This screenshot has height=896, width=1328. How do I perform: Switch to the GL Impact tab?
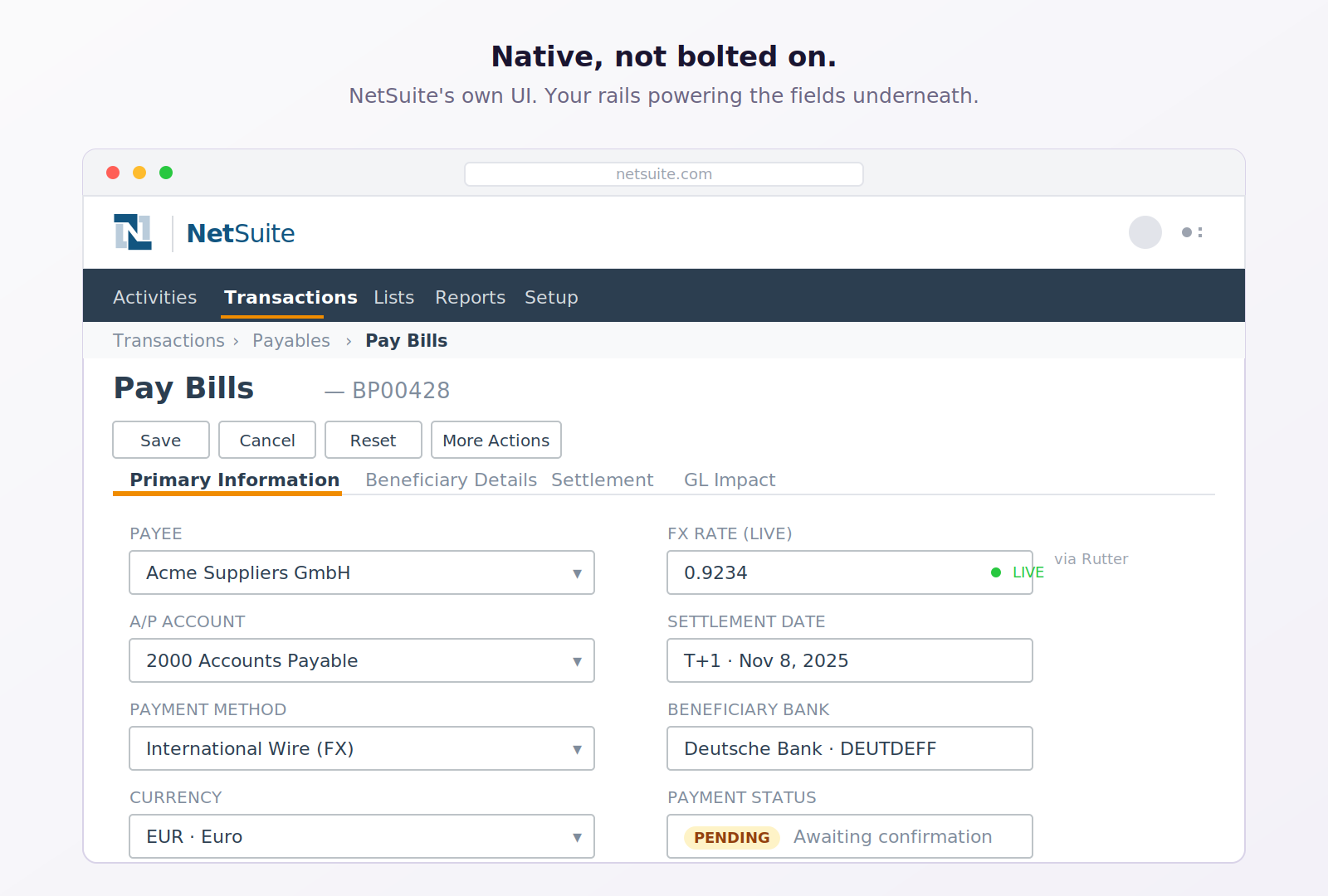pos(730,480)
